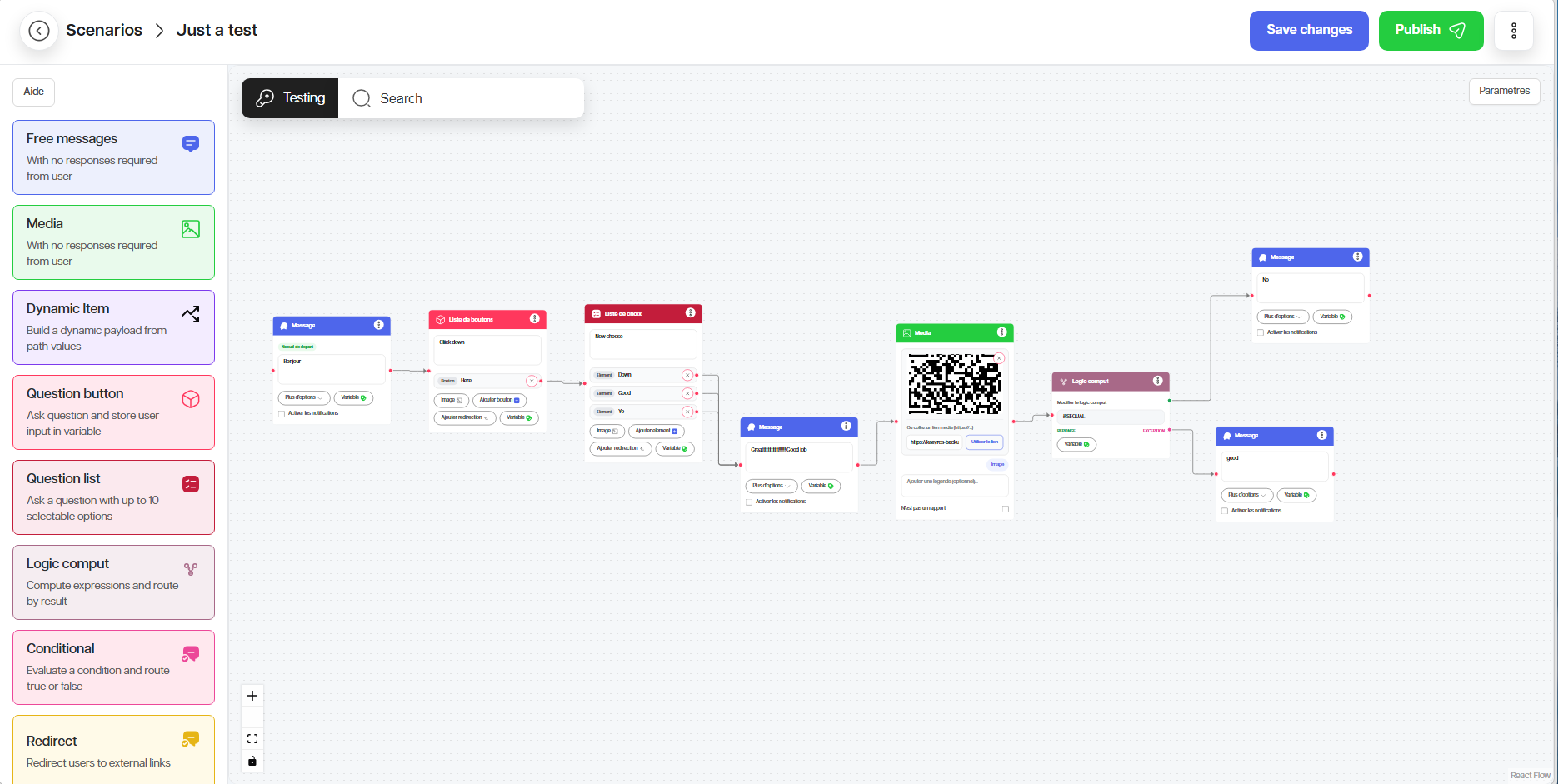Image resolution: width=1558 pixels, height=784 pixels.
Task: Toggle the canvas lock control
Action: point(252,761)
